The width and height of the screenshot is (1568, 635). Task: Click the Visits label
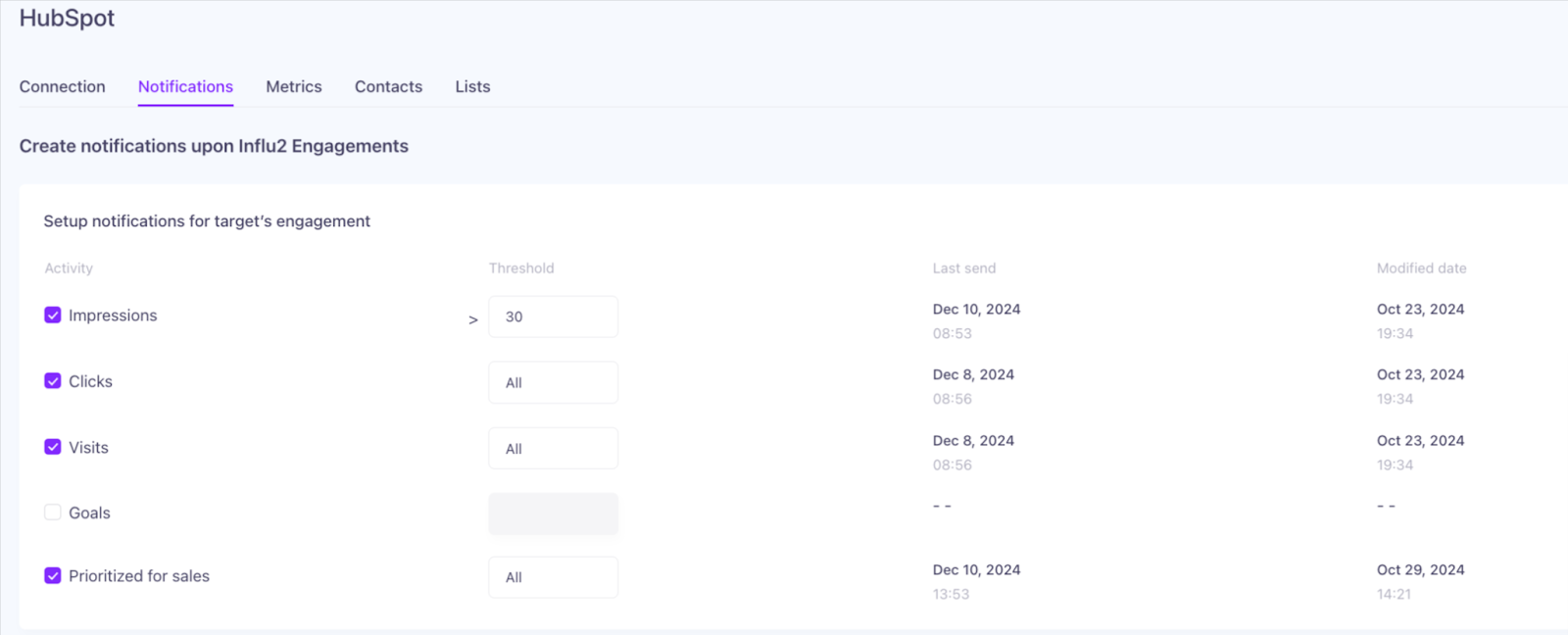point(88,447)
